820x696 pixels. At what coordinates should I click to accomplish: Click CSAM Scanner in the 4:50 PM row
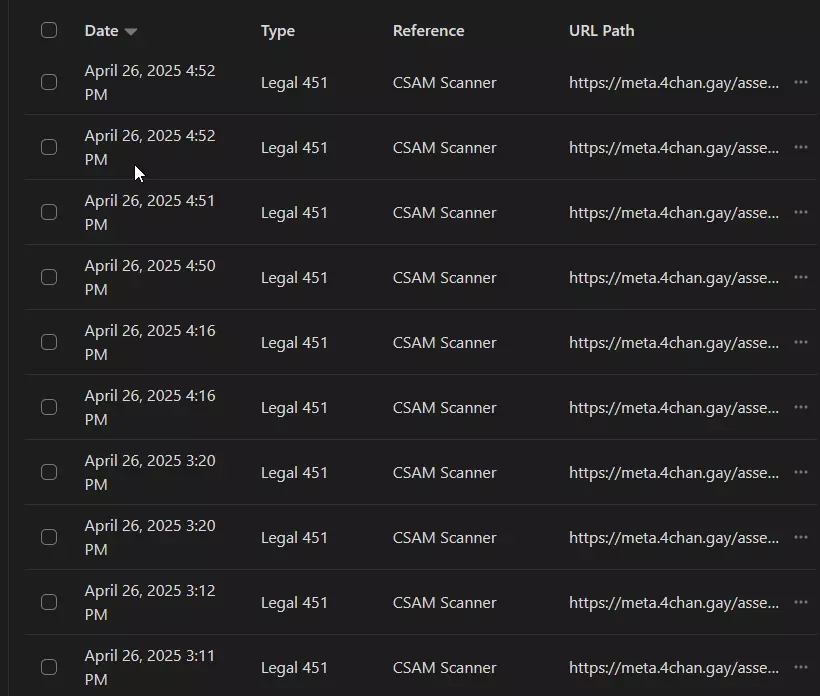click(445, 278)
